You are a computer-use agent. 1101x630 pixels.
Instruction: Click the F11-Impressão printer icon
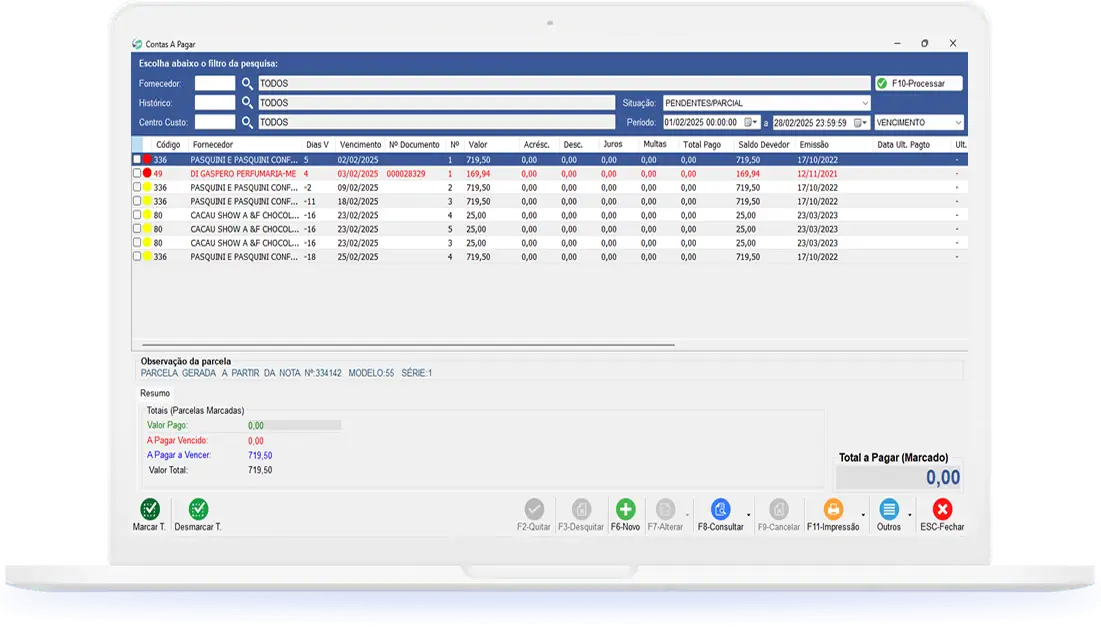tap(832, 509)
